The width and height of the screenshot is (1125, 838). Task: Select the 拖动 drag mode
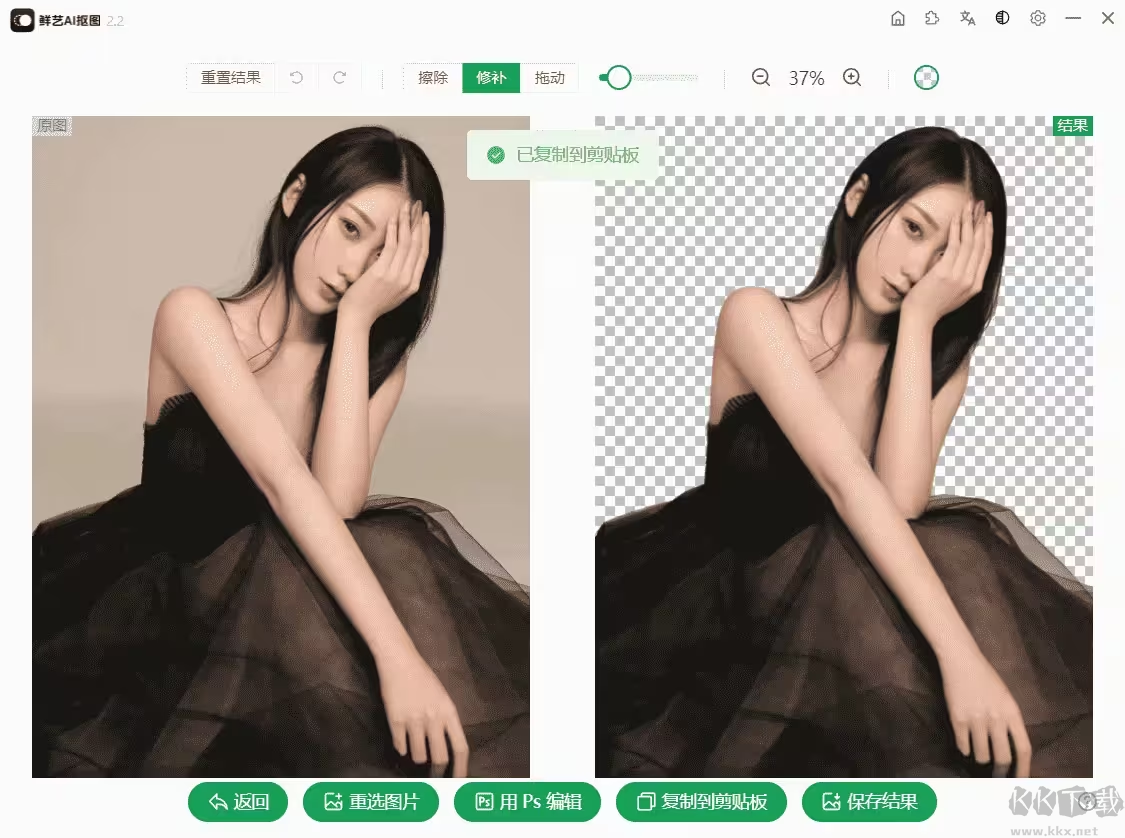click(549, 77)
